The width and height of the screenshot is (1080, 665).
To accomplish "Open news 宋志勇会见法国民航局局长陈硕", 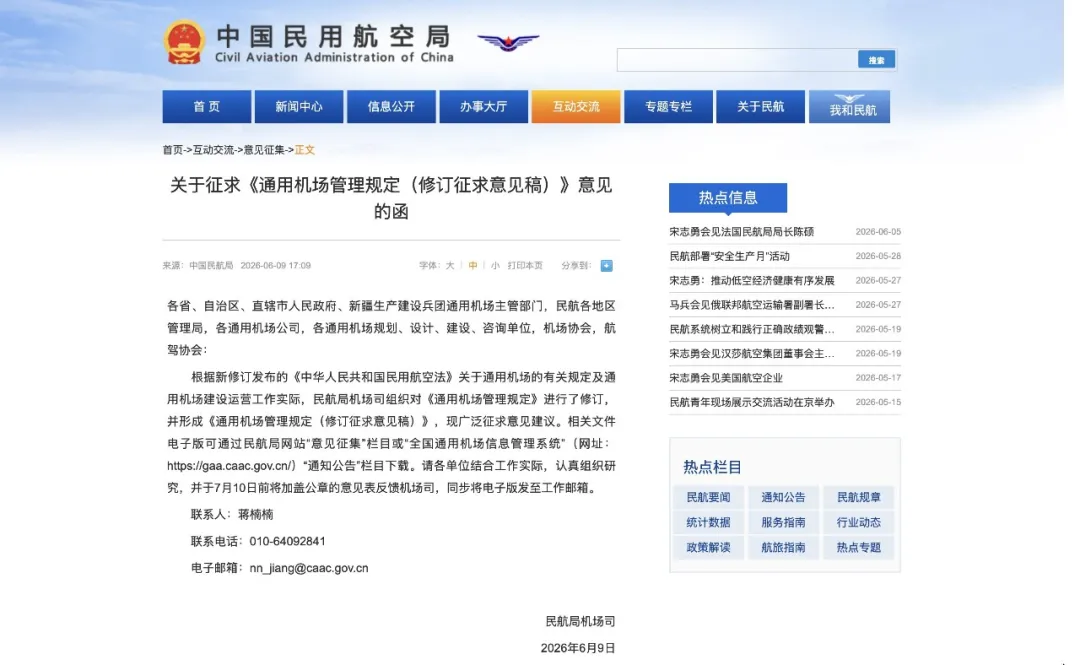I will coord(741,232).
